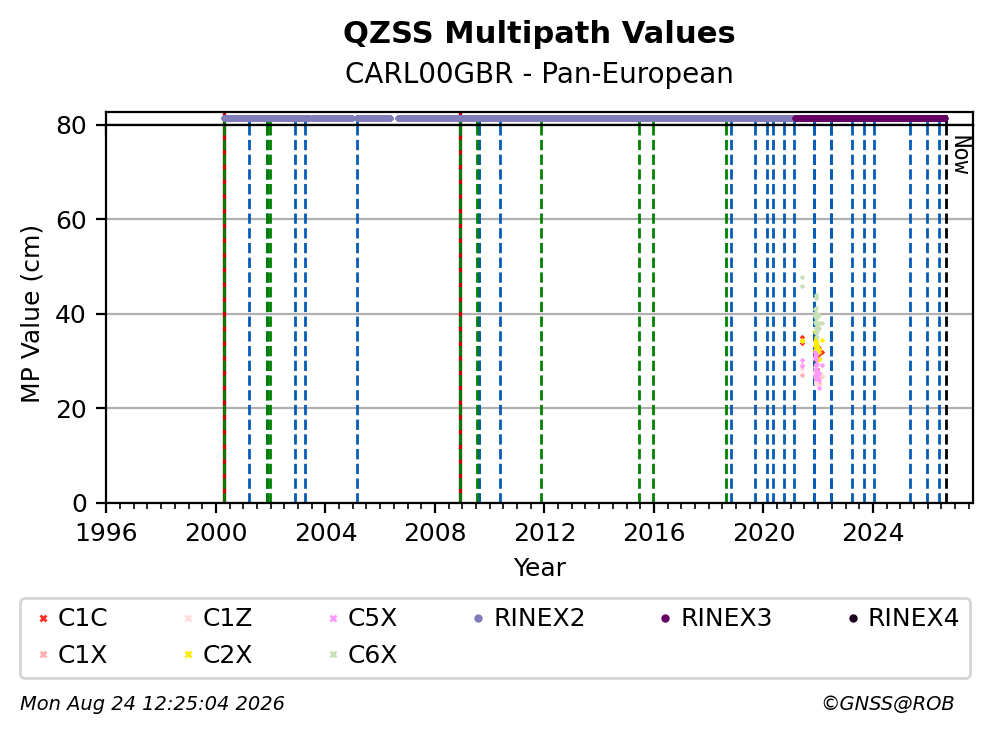Image resolution: width=992 pixels, height=734 pixels.
Task: Click the C1C red legend marker
Action: (43, 618)
